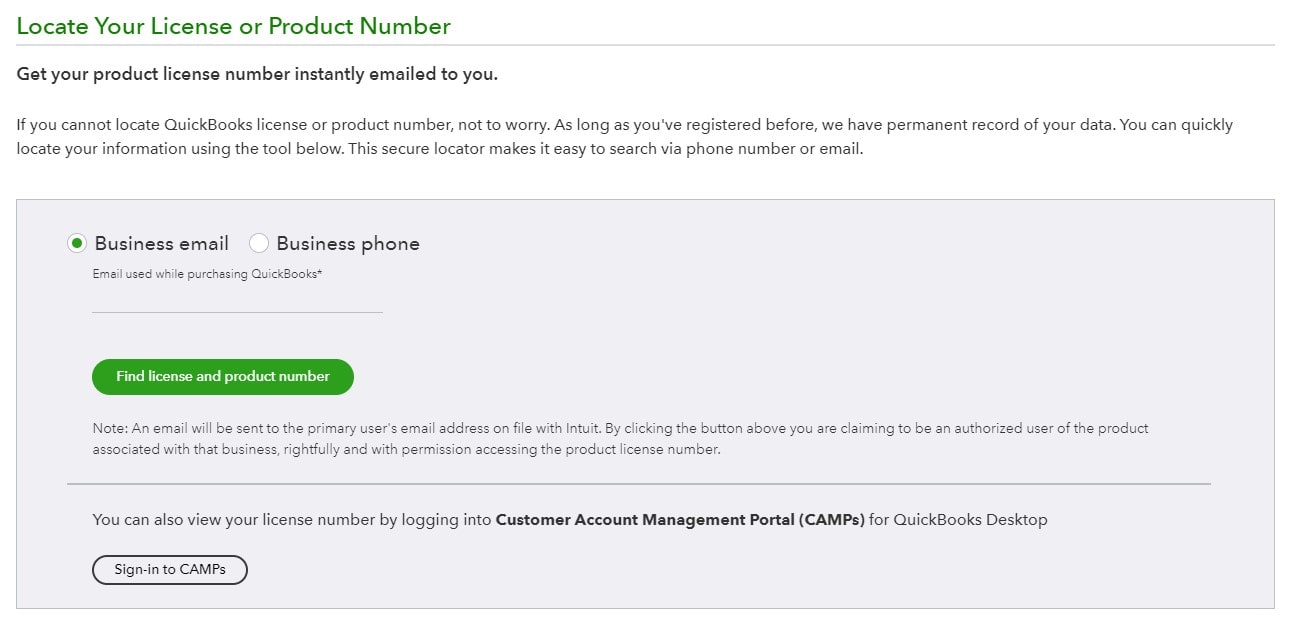Select Business phone as search option
Screen dimensions: 1290x624
coord(259,243)
